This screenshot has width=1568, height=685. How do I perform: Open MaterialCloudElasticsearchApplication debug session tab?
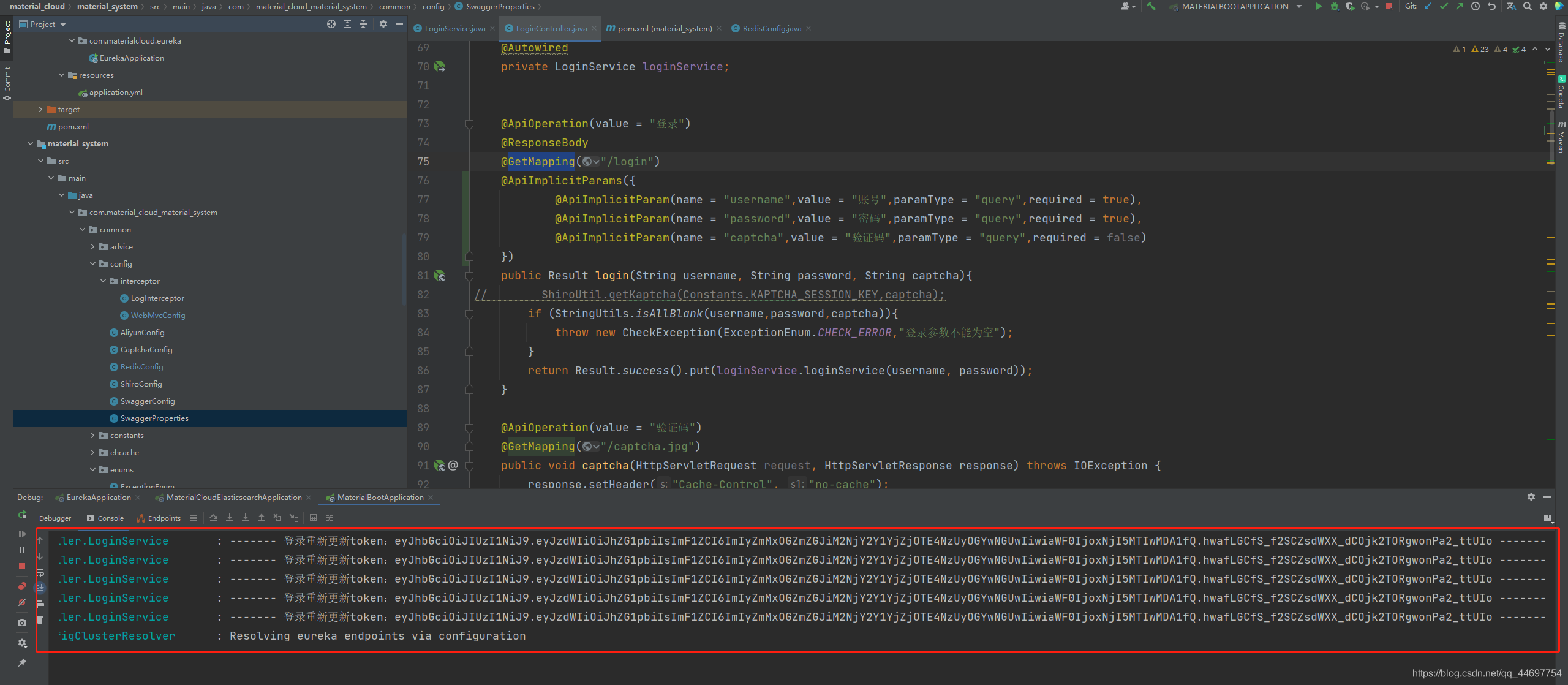[x=233, y=498]
